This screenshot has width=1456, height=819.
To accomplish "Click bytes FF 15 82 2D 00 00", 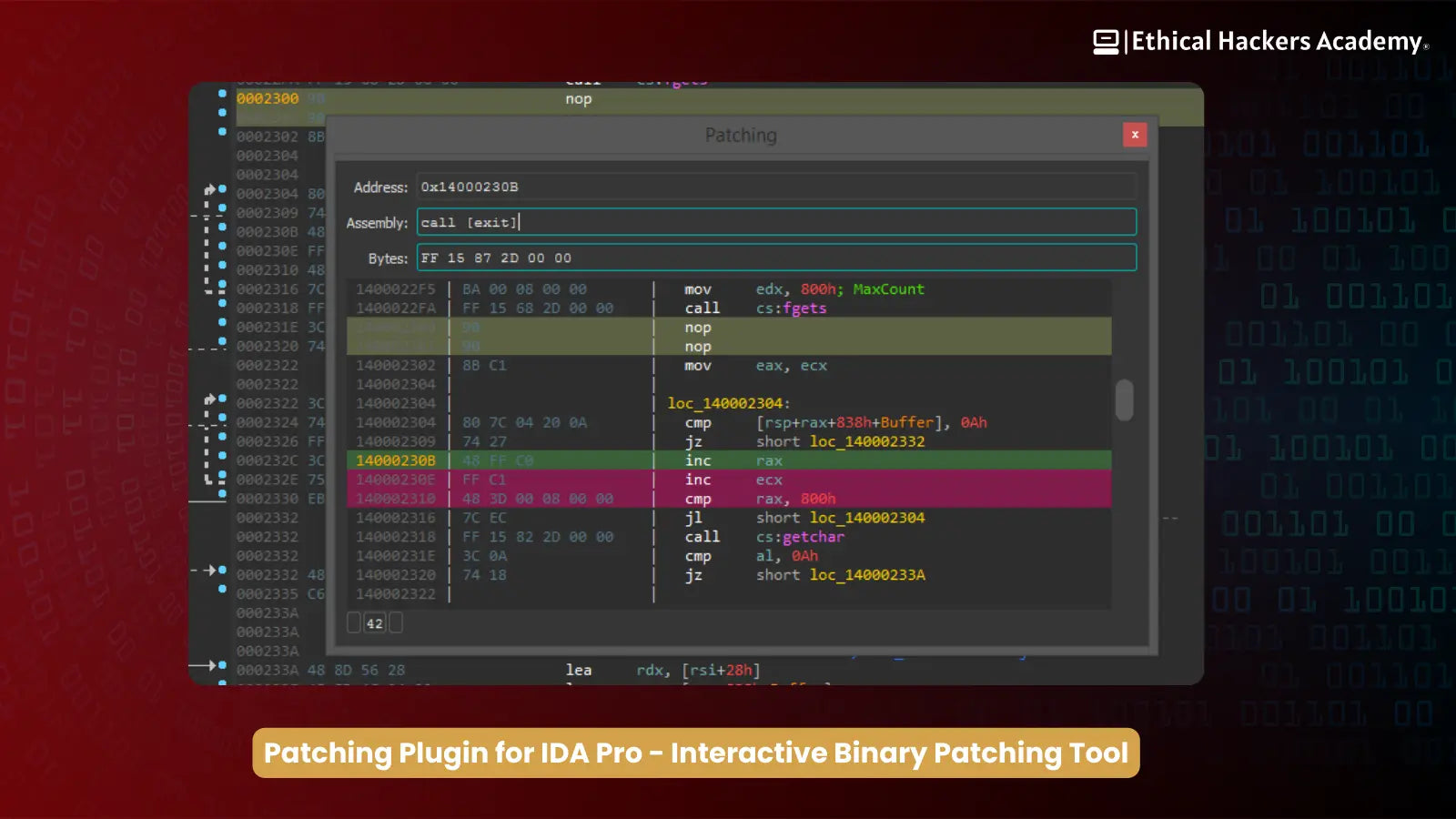I will coord(538,537).
